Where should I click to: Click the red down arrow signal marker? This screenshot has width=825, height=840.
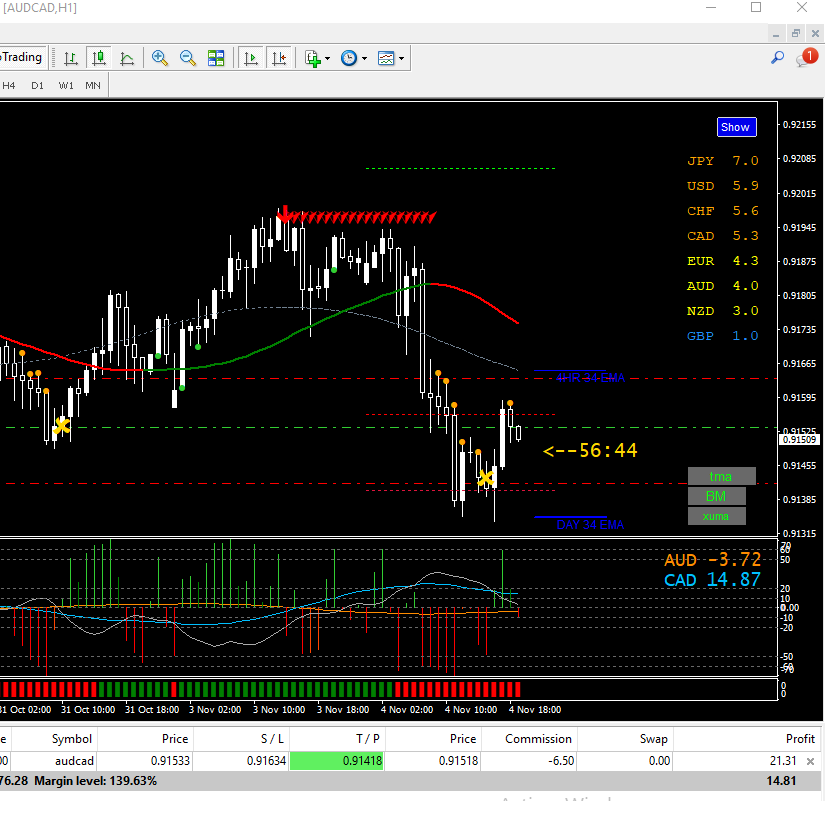[285, 214]
